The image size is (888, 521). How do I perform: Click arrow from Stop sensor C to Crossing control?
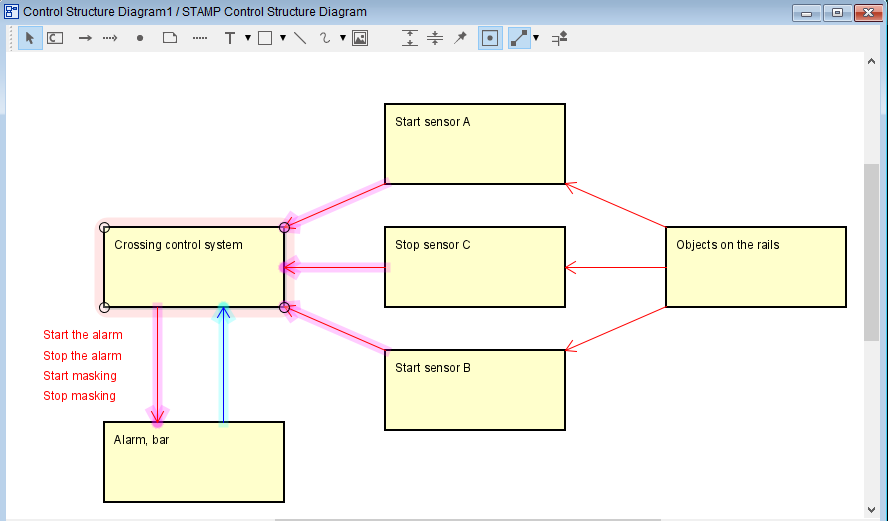(335, 267)
